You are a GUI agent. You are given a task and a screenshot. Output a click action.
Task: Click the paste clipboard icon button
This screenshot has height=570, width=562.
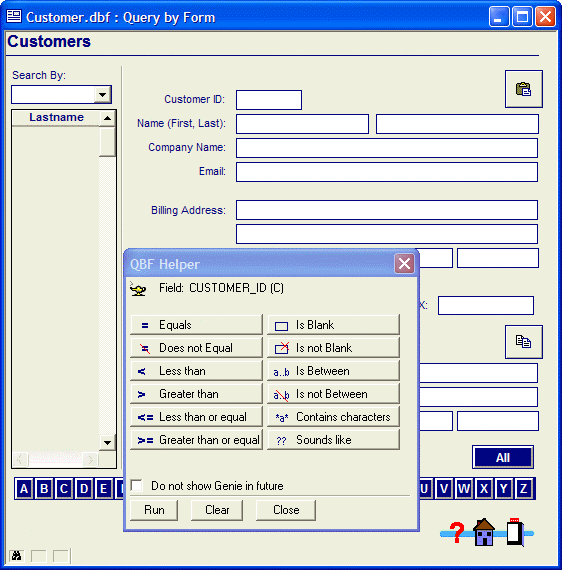pos(523,89)
